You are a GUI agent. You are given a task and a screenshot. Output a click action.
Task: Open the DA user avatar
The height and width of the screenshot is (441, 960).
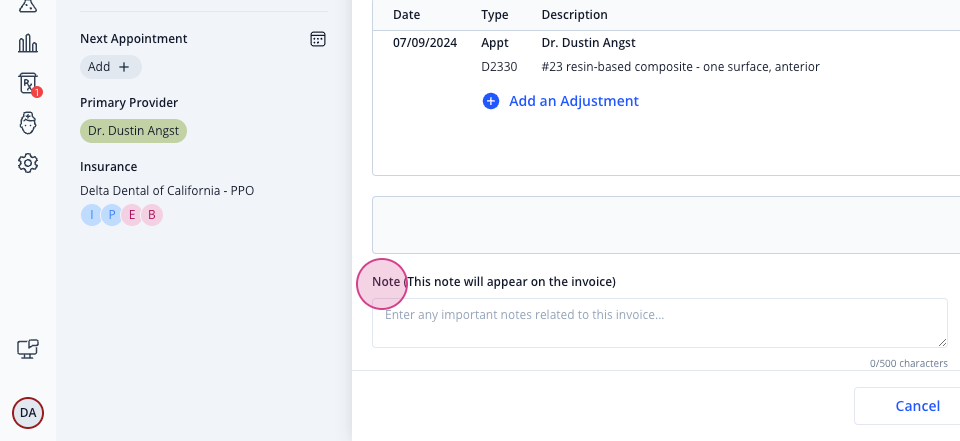coord(28,413)
